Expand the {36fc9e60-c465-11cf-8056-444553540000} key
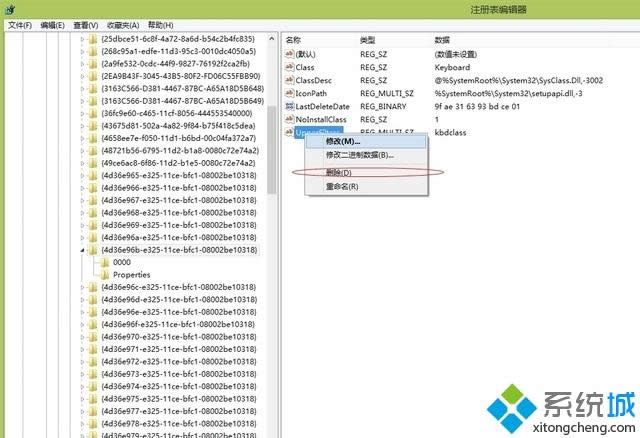Screen dimensions: 640x438 coord(81,113)
